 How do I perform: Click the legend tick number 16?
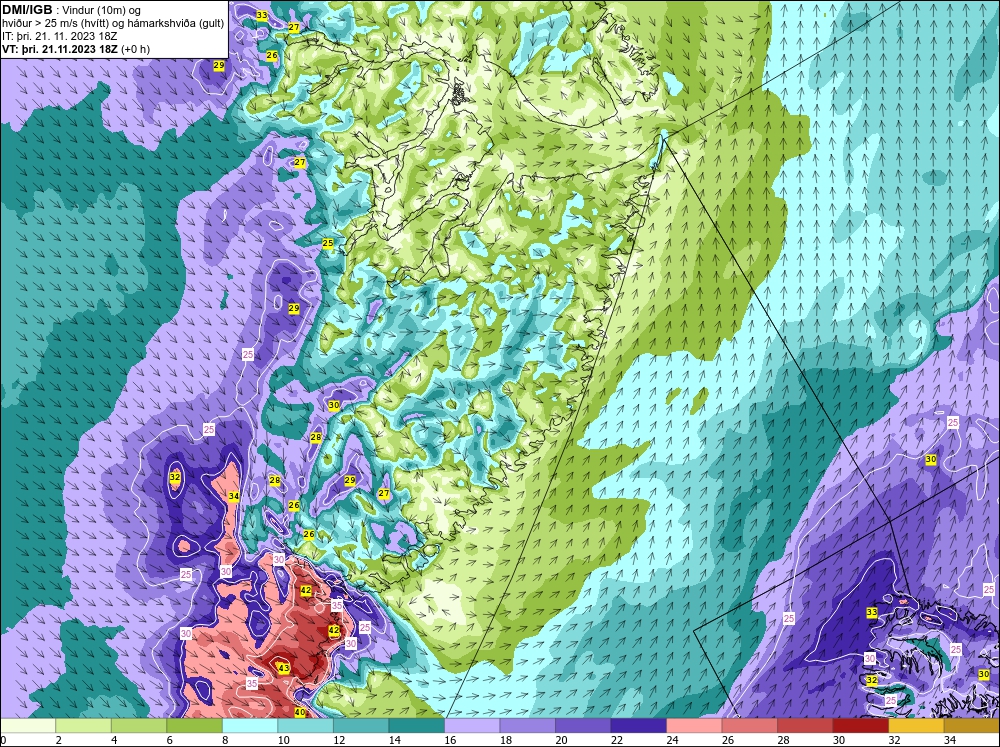pos(450,740)
